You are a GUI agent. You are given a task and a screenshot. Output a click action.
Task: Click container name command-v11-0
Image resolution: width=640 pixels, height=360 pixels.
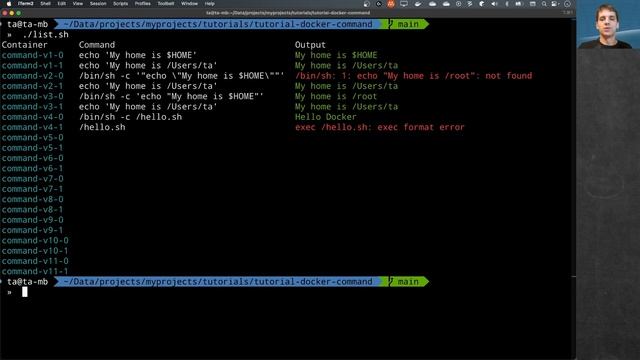[x=35, y=261]
